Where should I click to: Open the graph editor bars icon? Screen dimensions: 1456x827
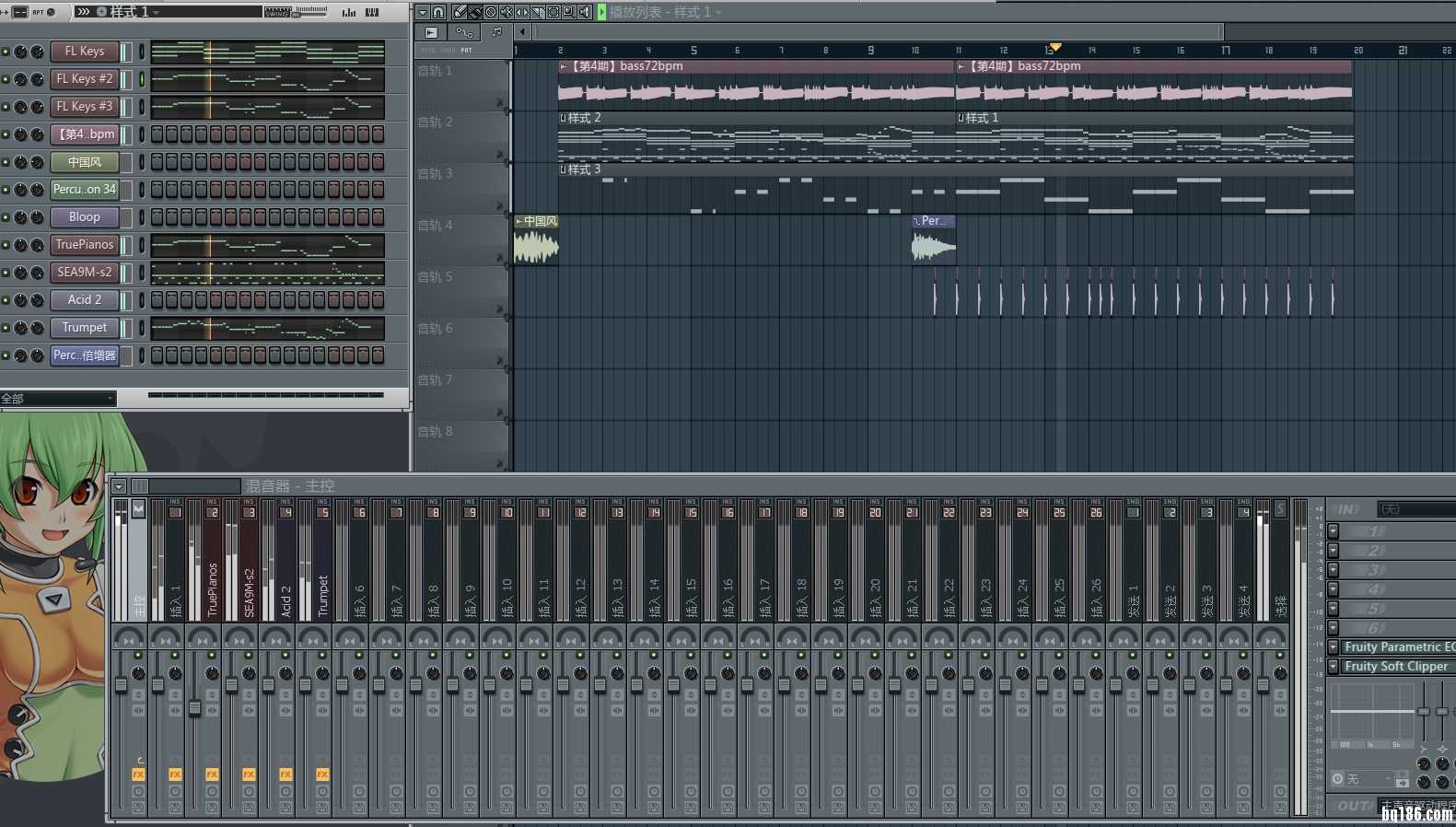click(x=349, y=12)
